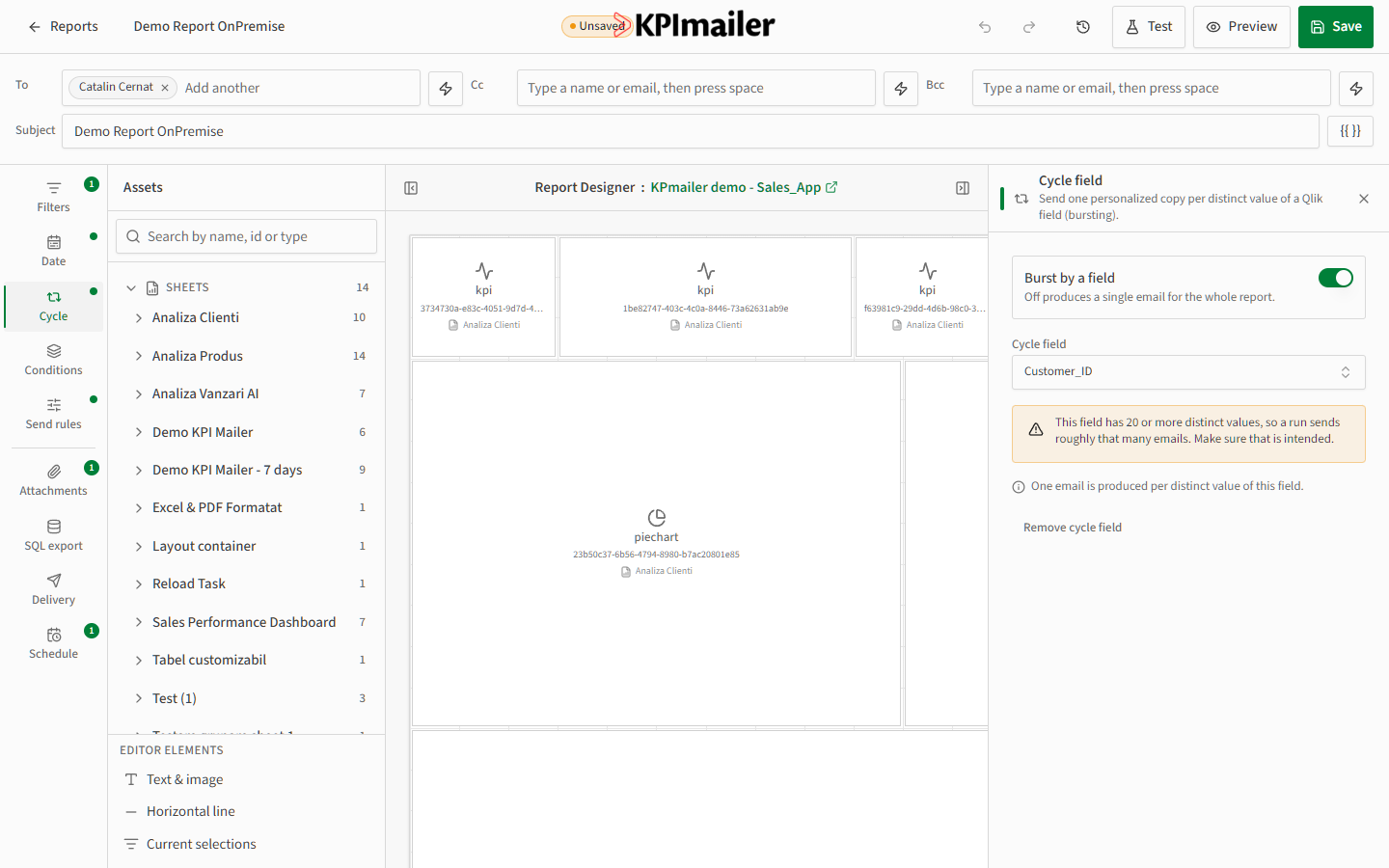Insert variable braces in Subject
Image resolution: width=1389 pixels, height=868 pixels.
coord(1350,131)
